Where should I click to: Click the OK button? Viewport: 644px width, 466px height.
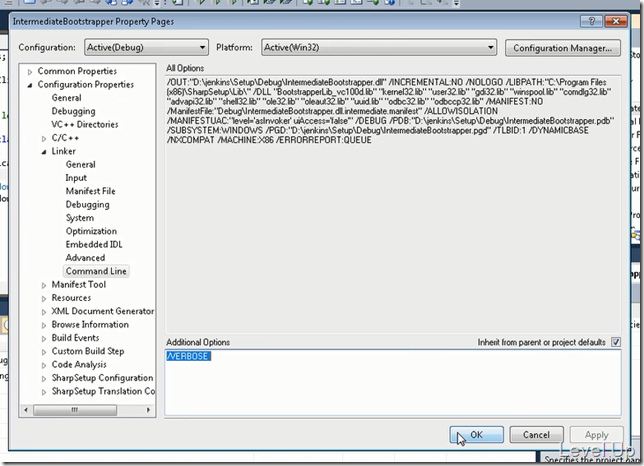click(x=476, y=434)
